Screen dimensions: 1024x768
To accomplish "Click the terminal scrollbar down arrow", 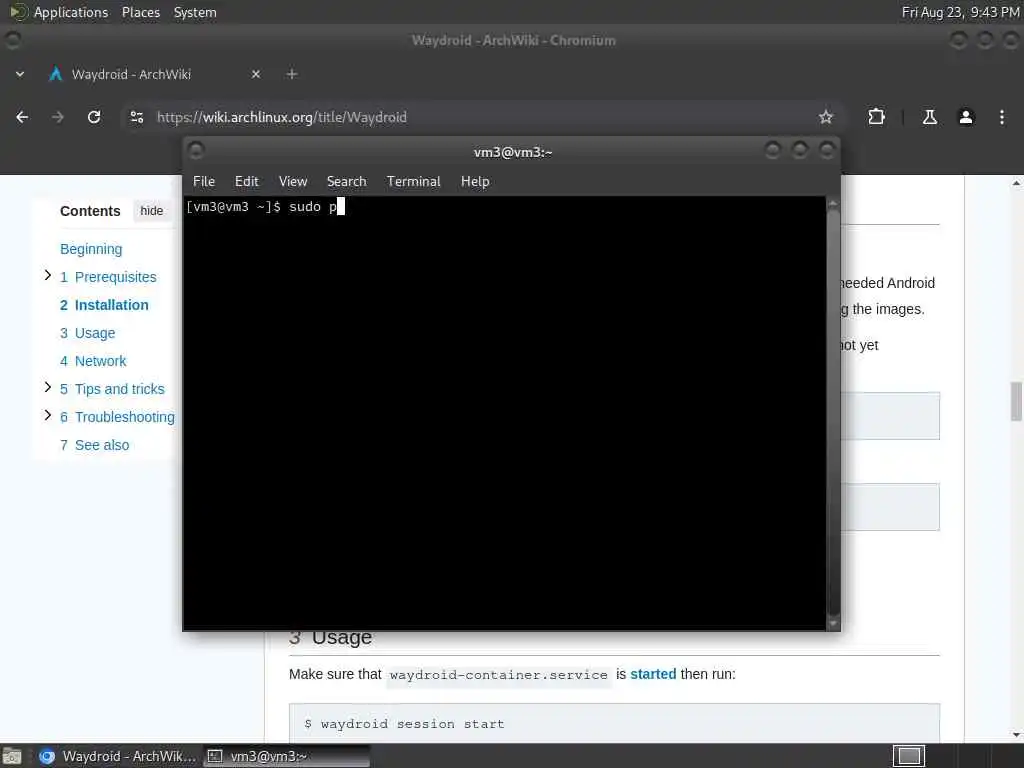I will click(833, 624).
